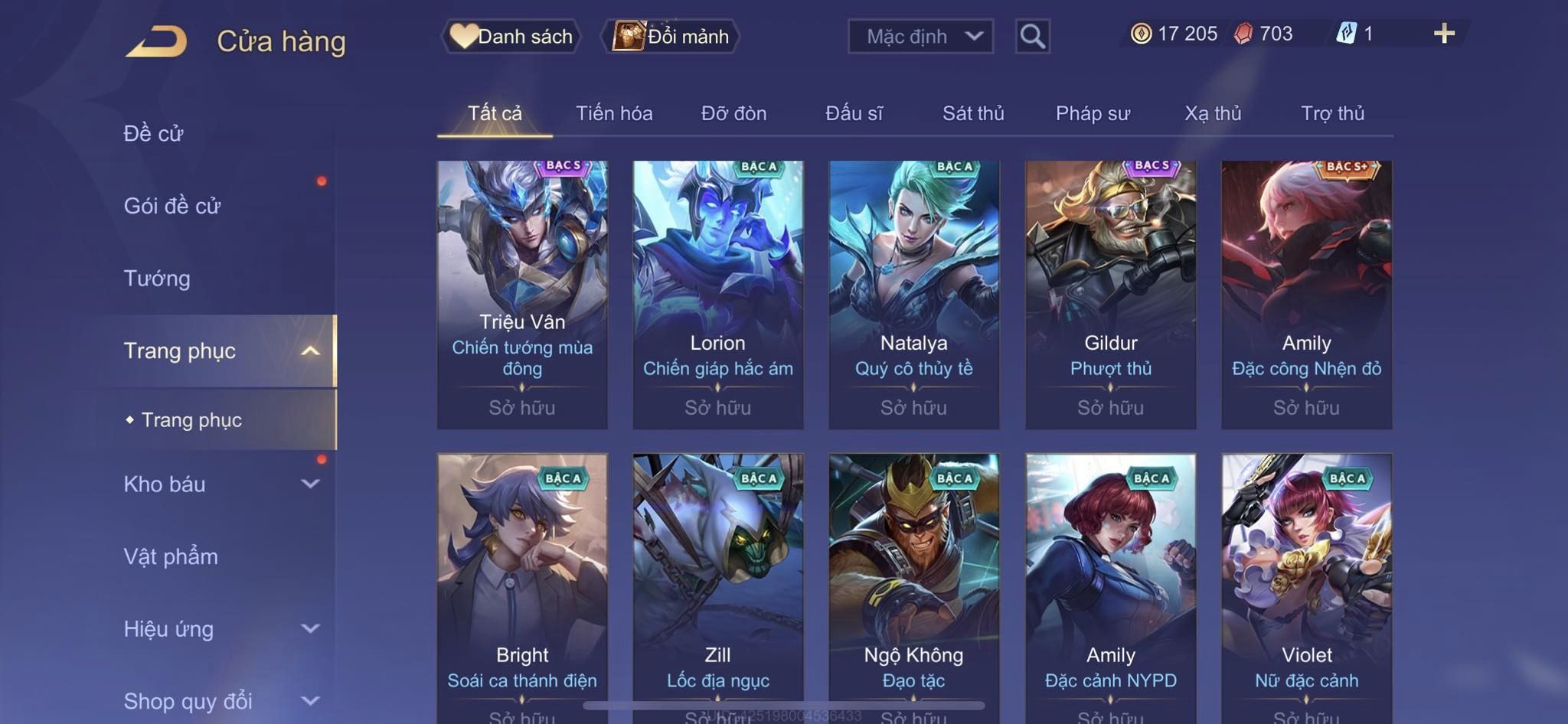
Task: Tap the red ruby currency icon
Action: 1243,34
